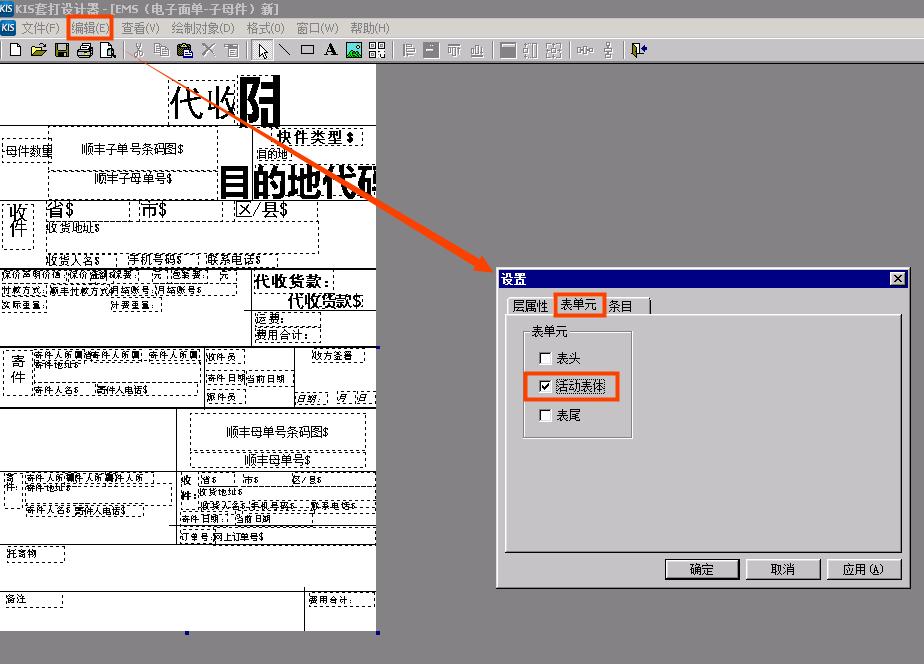The image size is (924, 664).
Task: Select the rectangle drawing tool
Action: pos(308,50)
